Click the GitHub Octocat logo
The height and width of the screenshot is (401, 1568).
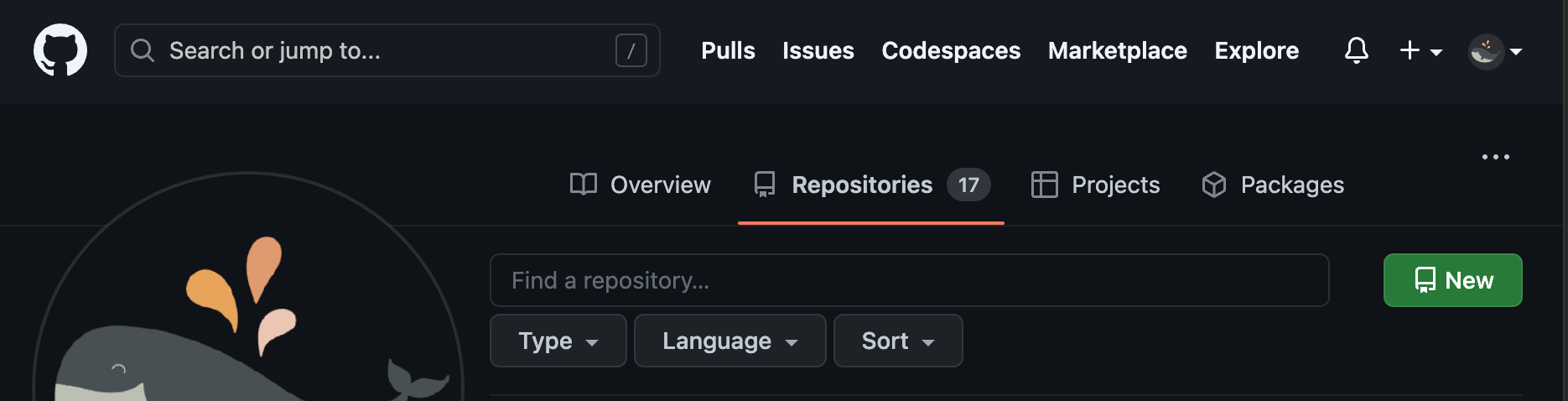tap(60, 50)
